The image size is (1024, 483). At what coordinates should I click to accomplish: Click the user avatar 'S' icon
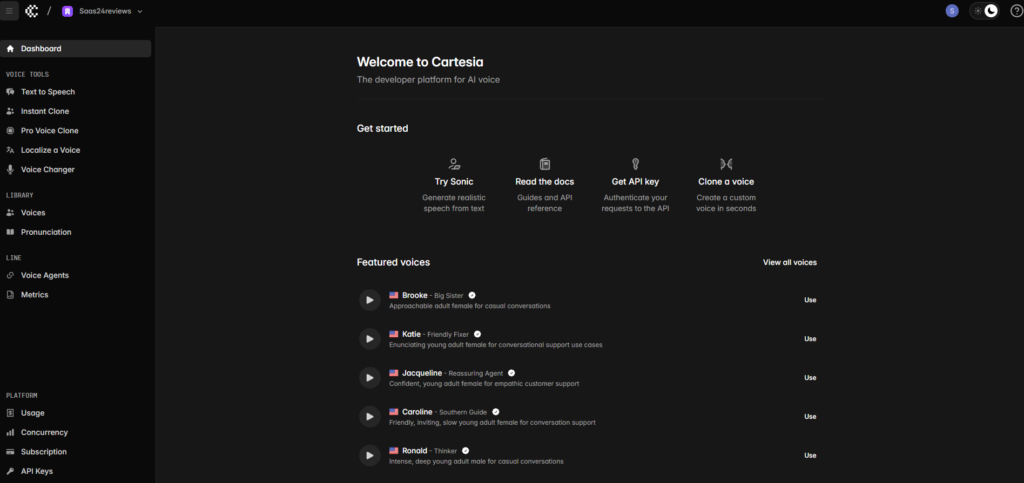[x=952, y=11]
